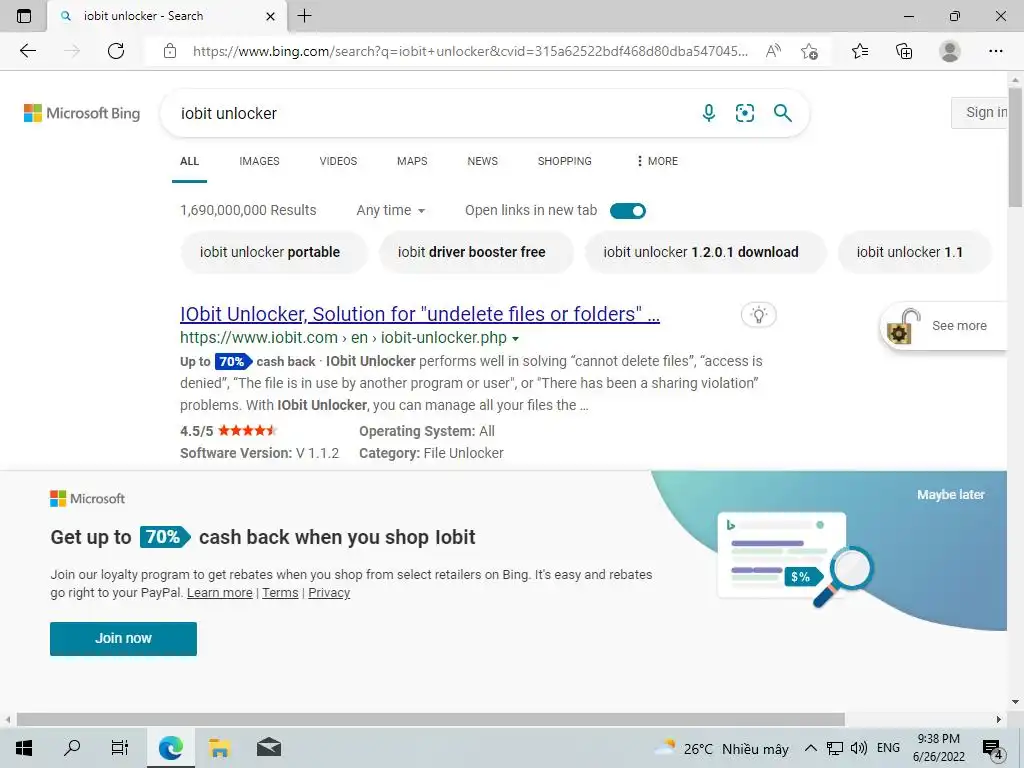Open the notification center
This screenshot has width=1024, height=768.
(x=992, y=748)
